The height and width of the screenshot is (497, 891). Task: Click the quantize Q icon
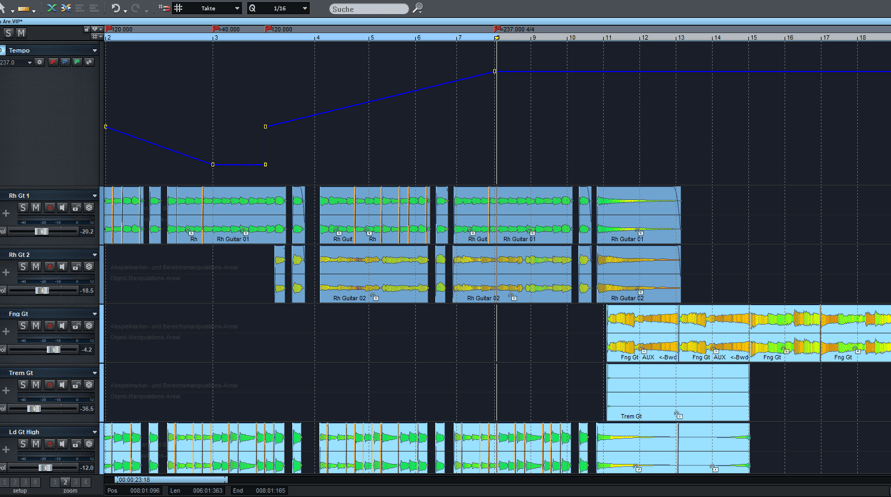pos(252,8)
